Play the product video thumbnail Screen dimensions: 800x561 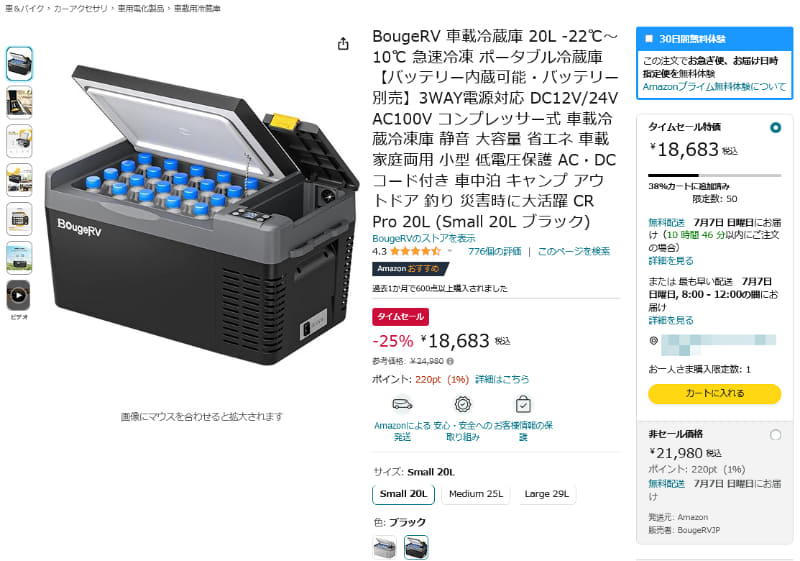(x=19, y=295)
